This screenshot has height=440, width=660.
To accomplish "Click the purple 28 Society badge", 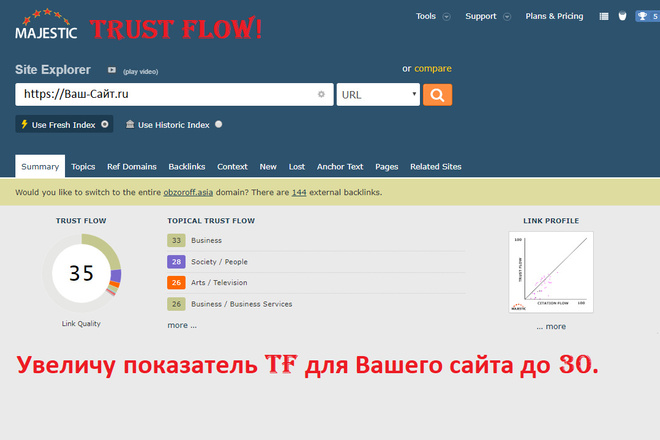I will (176, 262).
